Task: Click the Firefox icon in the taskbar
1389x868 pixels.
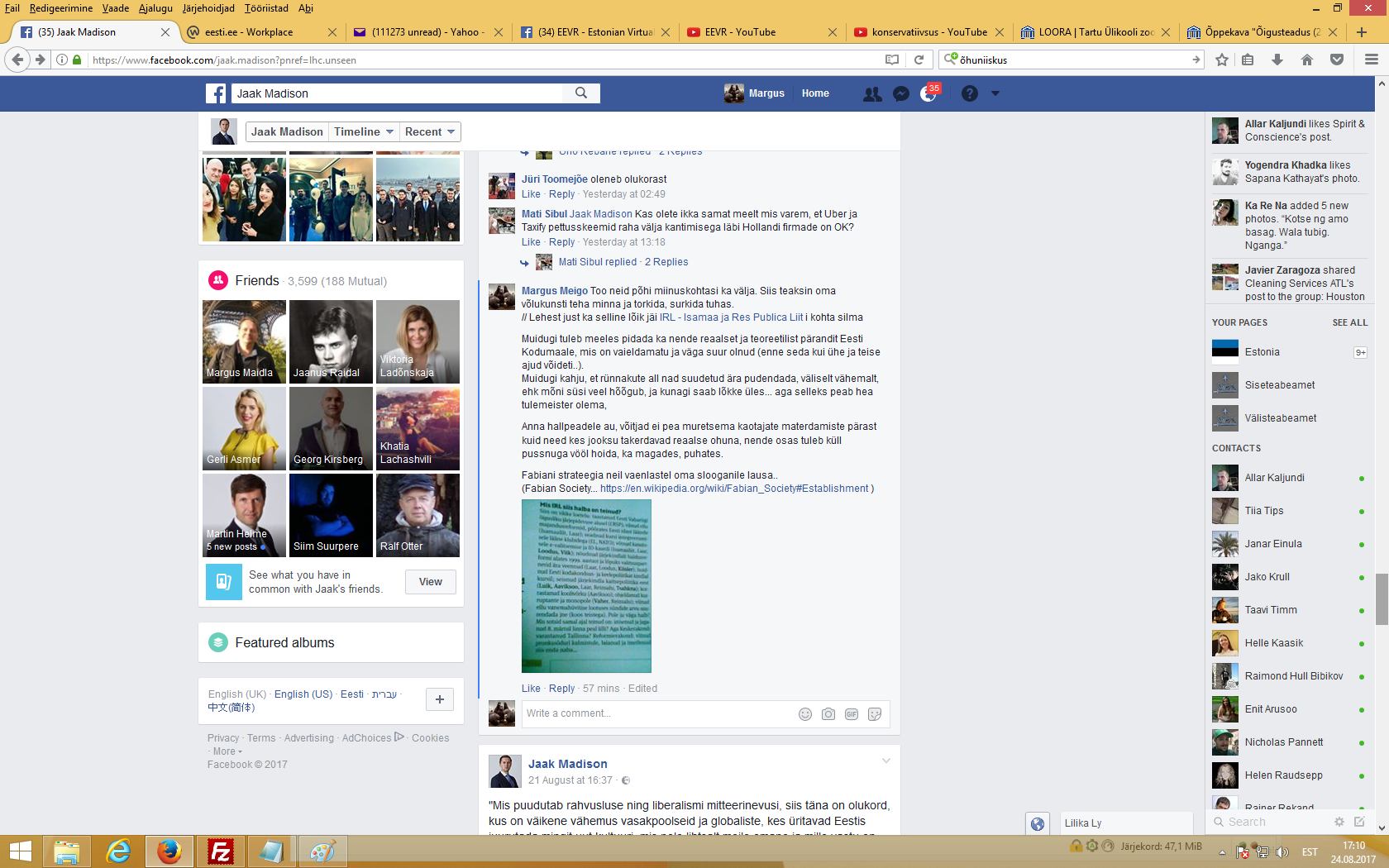Action: pyautogui.click(x=169, y=851)
